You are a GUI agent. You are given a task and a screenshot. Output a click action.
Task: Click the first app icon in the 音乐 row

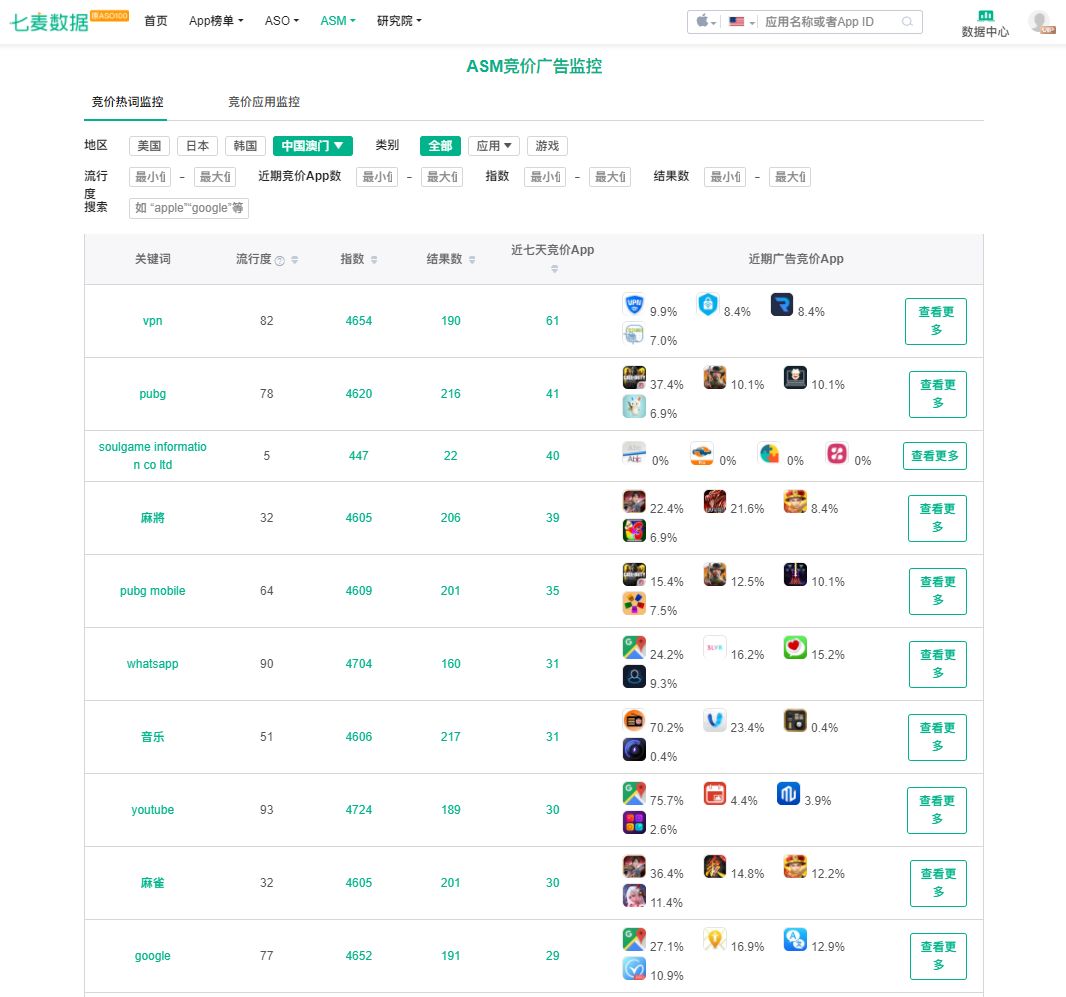(x=634, y=721)
